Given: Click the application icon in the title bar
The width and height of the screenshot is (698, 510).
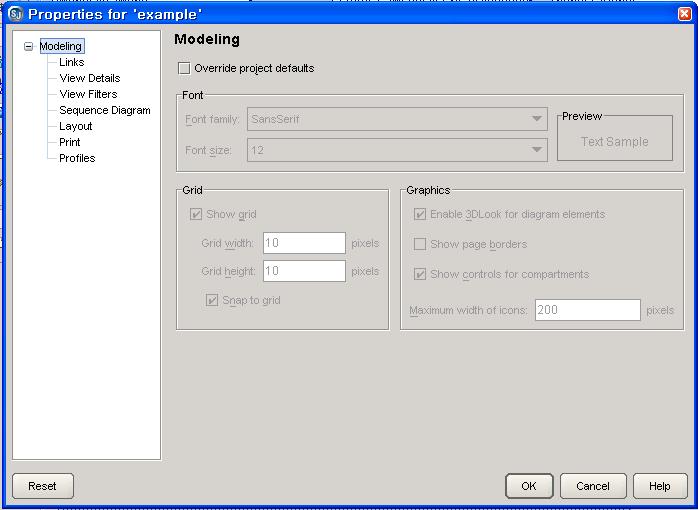Looking at the screenshot, I should point(14,14).
